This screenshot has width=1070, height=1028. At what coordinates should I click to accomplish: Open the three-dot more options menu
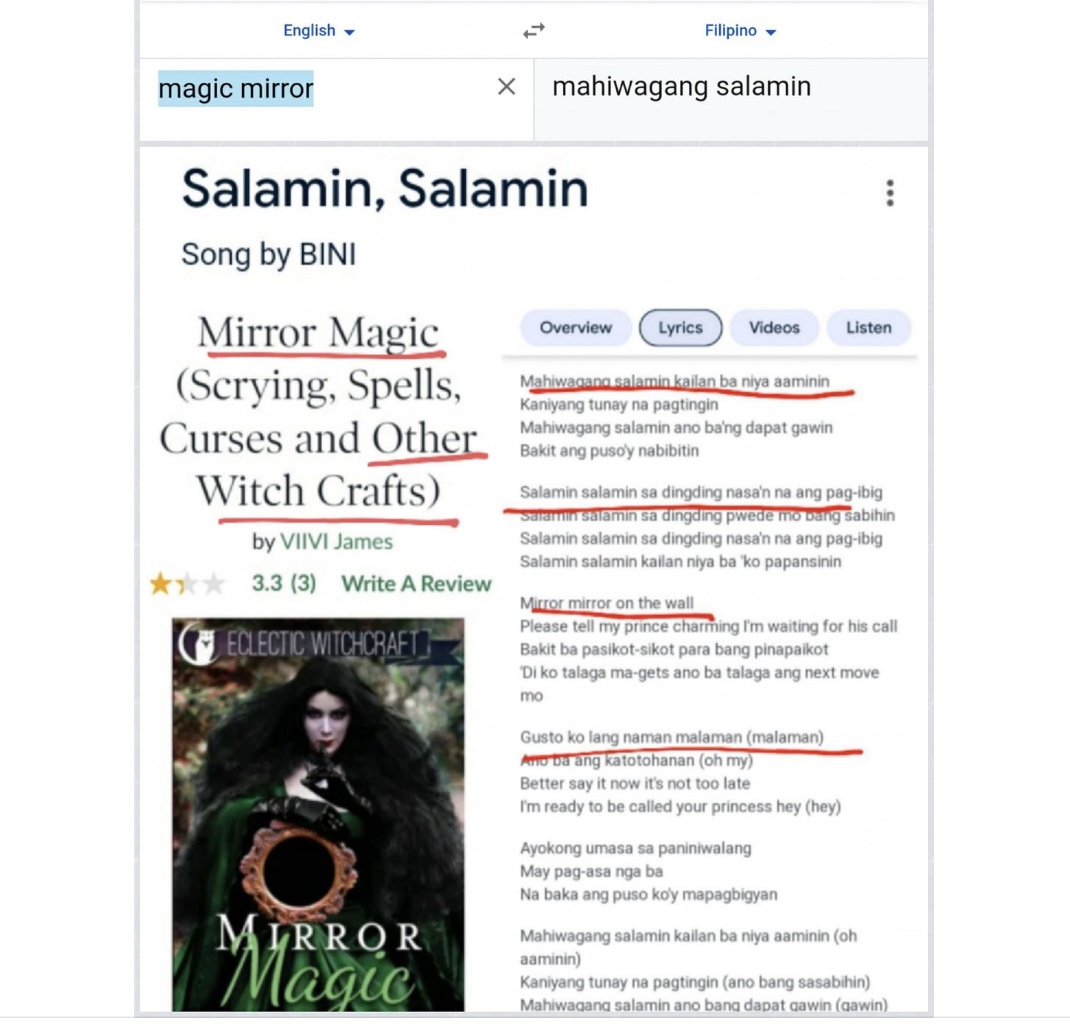(x=890, y=193)
